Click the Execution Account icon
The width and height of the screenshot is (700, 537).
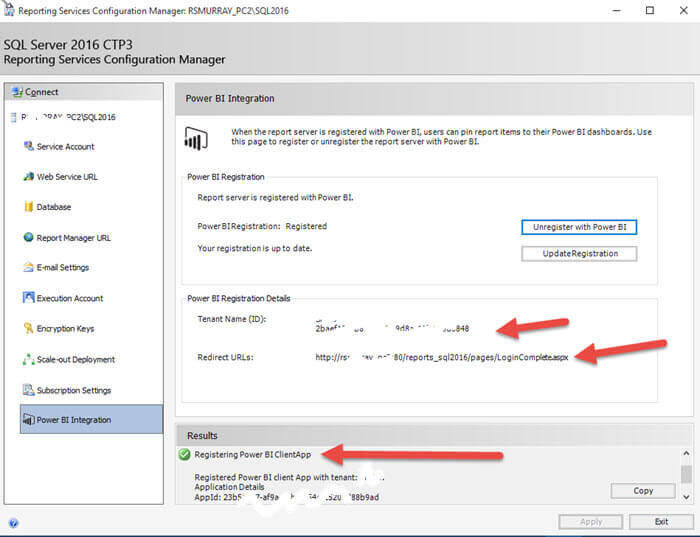[x=29, y=297]
